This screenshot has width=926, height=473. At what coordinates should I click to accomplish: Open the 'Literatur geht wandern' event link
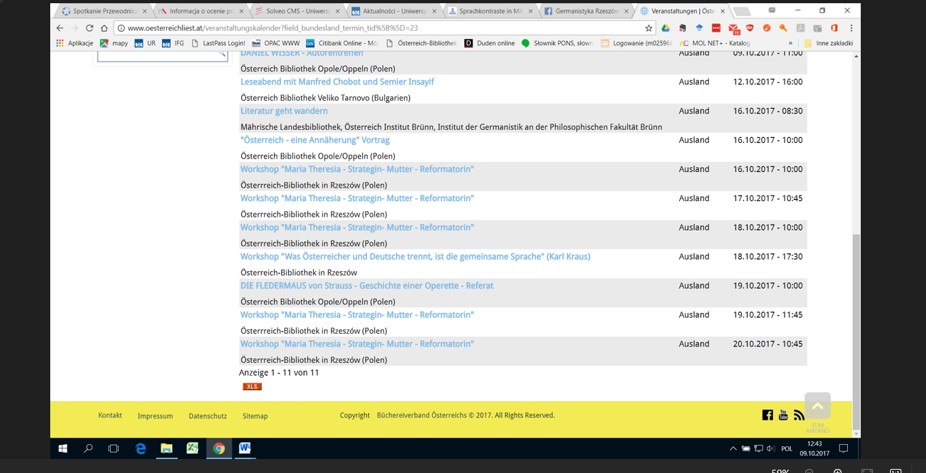284,111
